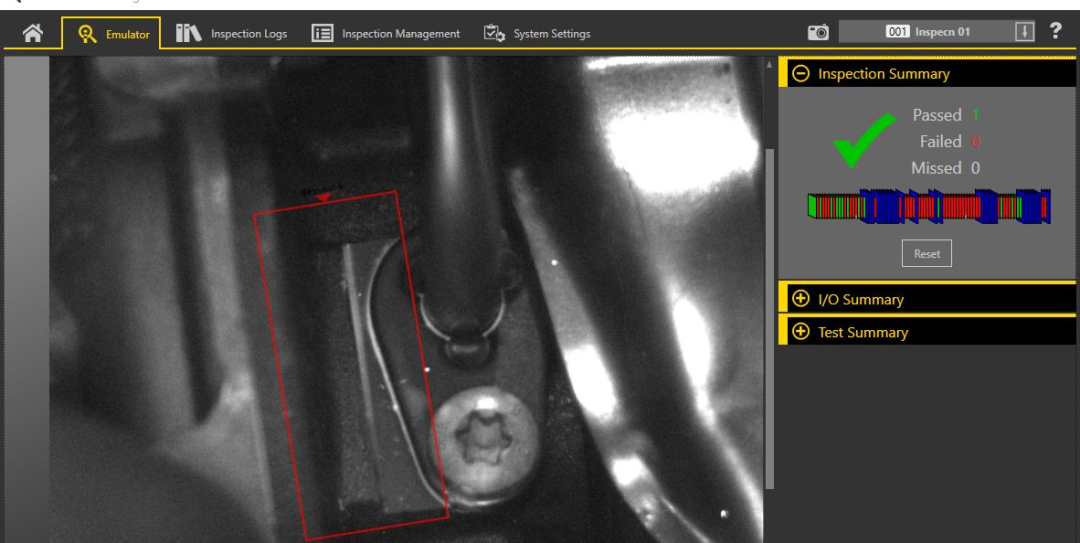The image size is (1080, 543).
Task: Click the red ROI rotation handle
Action: [323, 197]
